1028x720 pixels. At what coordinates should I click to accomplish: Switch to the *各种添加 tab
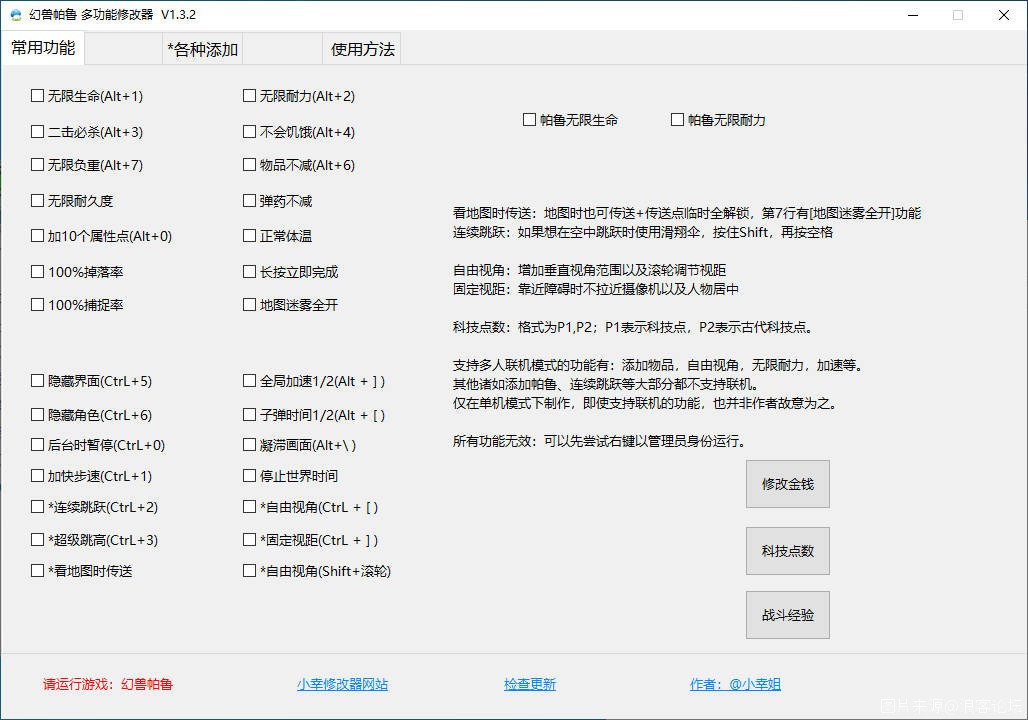point(202,49)
